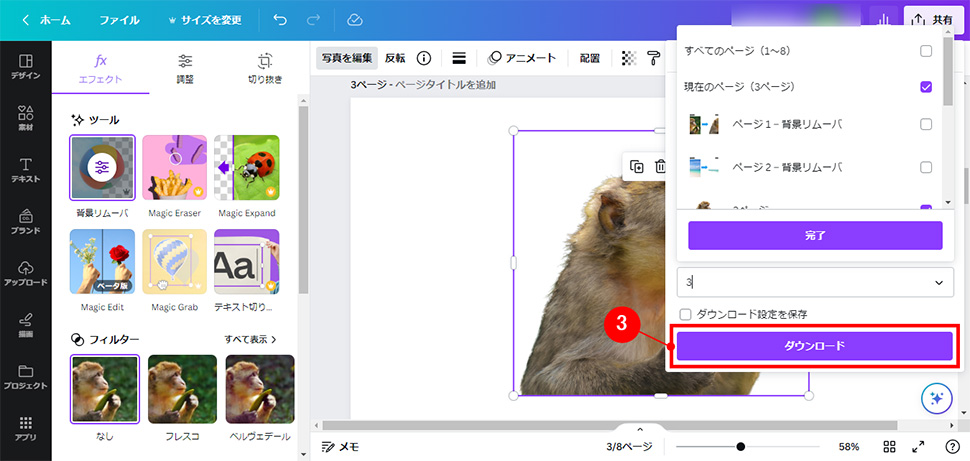Viewport: 970px width, 461px height.
Task: Open the help question mark icon
Action: [952, 447]
